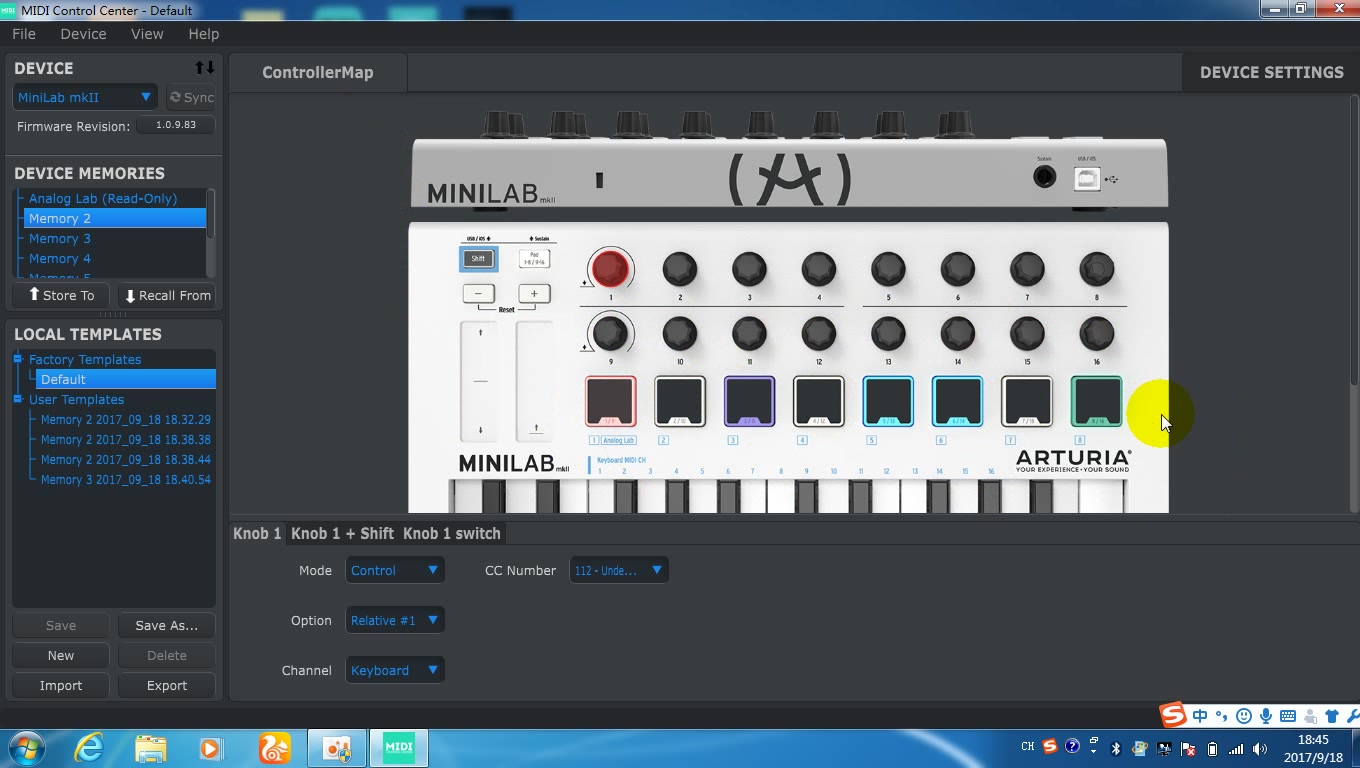This screenshot has height=768, width=1360.
Task: Click the pad 1 Analog Lab label
Action: tap(619, 440)
